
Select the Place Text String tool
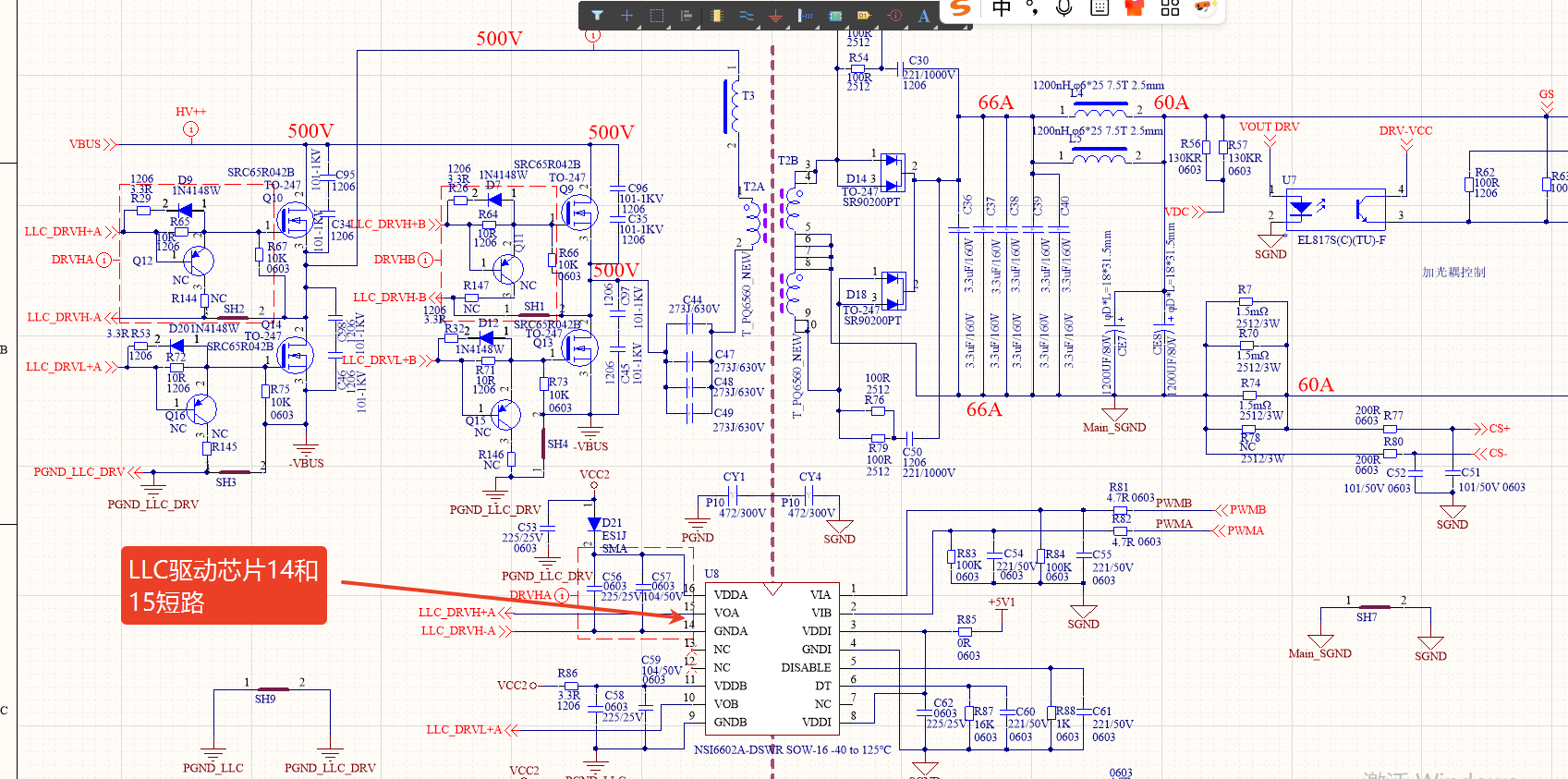point(924,15)
